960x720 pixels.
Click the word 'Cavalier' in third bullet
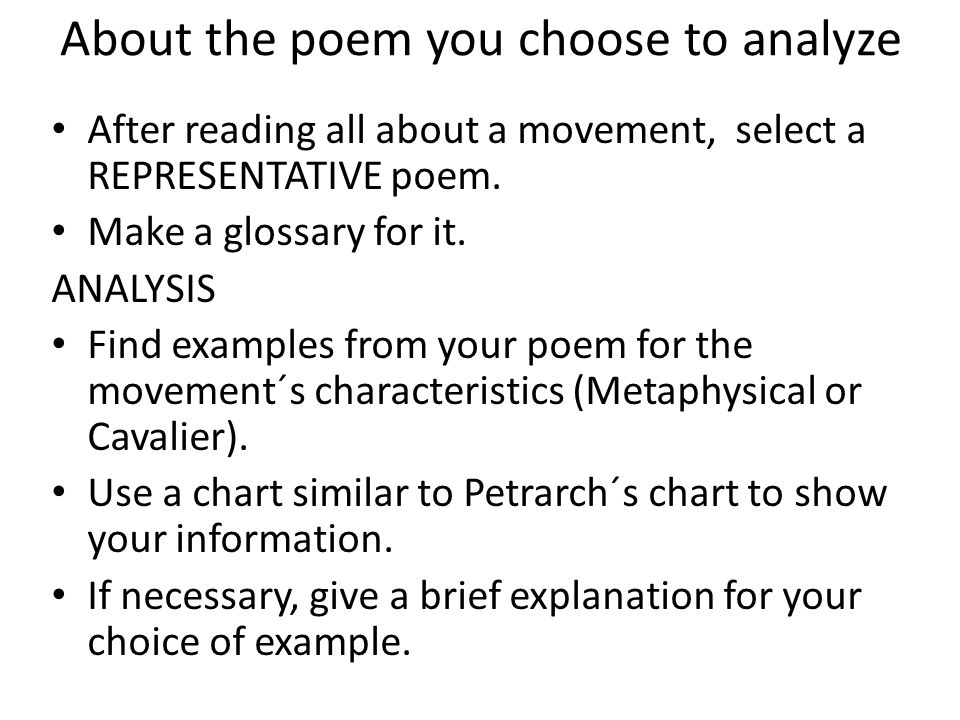point(157,437)
